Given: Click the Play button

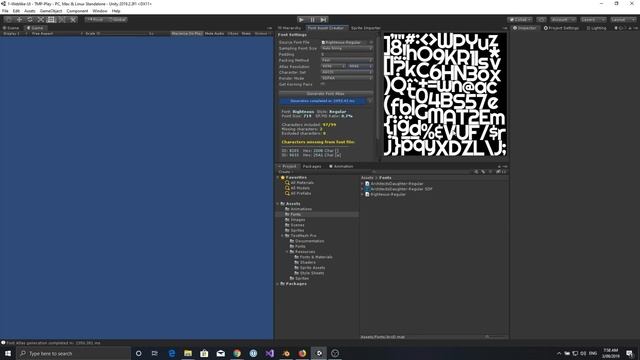Looking at the screenshot, I should click(301, 20).
